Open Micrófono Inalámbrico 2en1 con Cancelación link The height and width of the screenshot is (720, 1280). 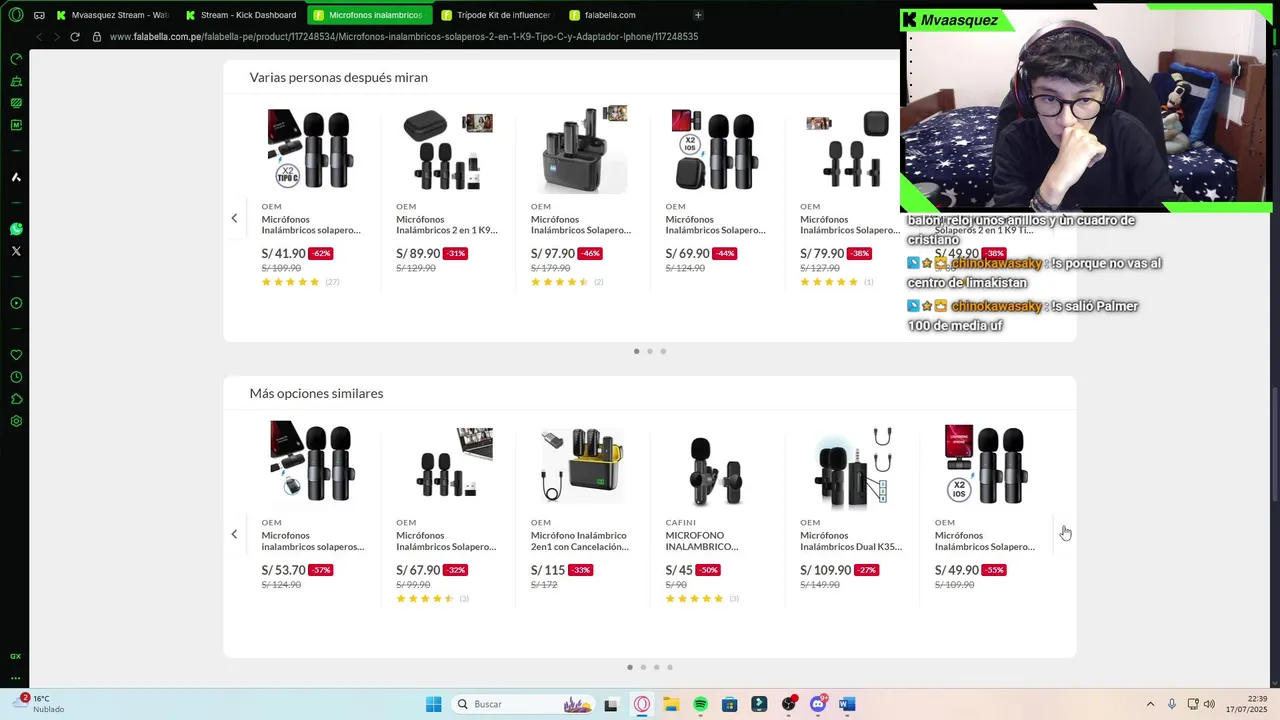[x=580, y=541]
